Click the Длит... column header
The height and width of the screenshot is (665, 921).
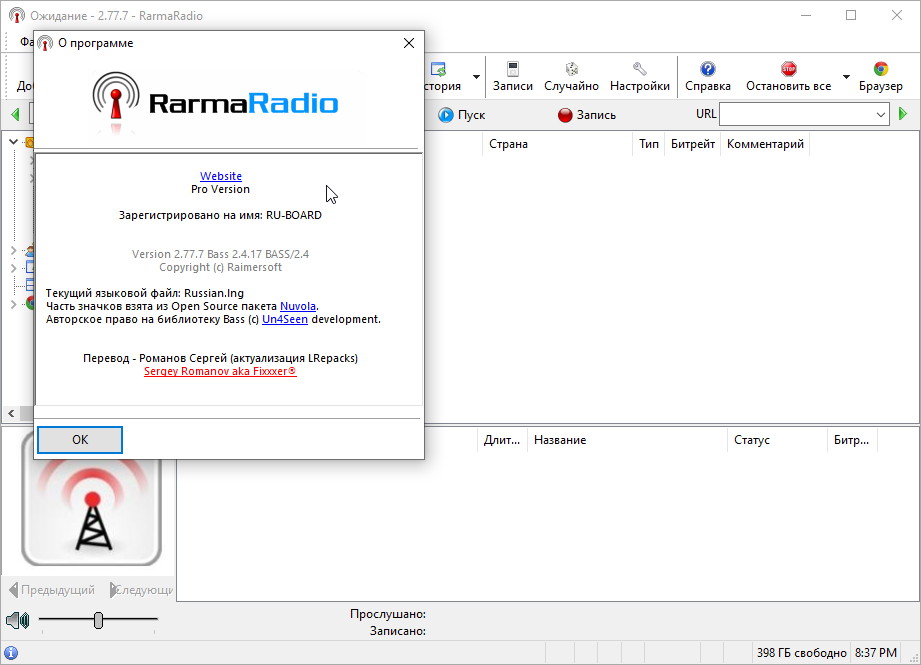tap(502, 440)
